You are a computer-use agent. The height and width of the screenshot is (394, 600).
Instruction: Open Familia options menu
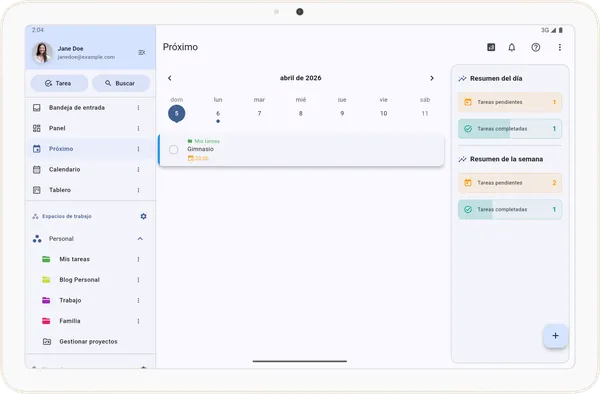(x=139, y=321)
